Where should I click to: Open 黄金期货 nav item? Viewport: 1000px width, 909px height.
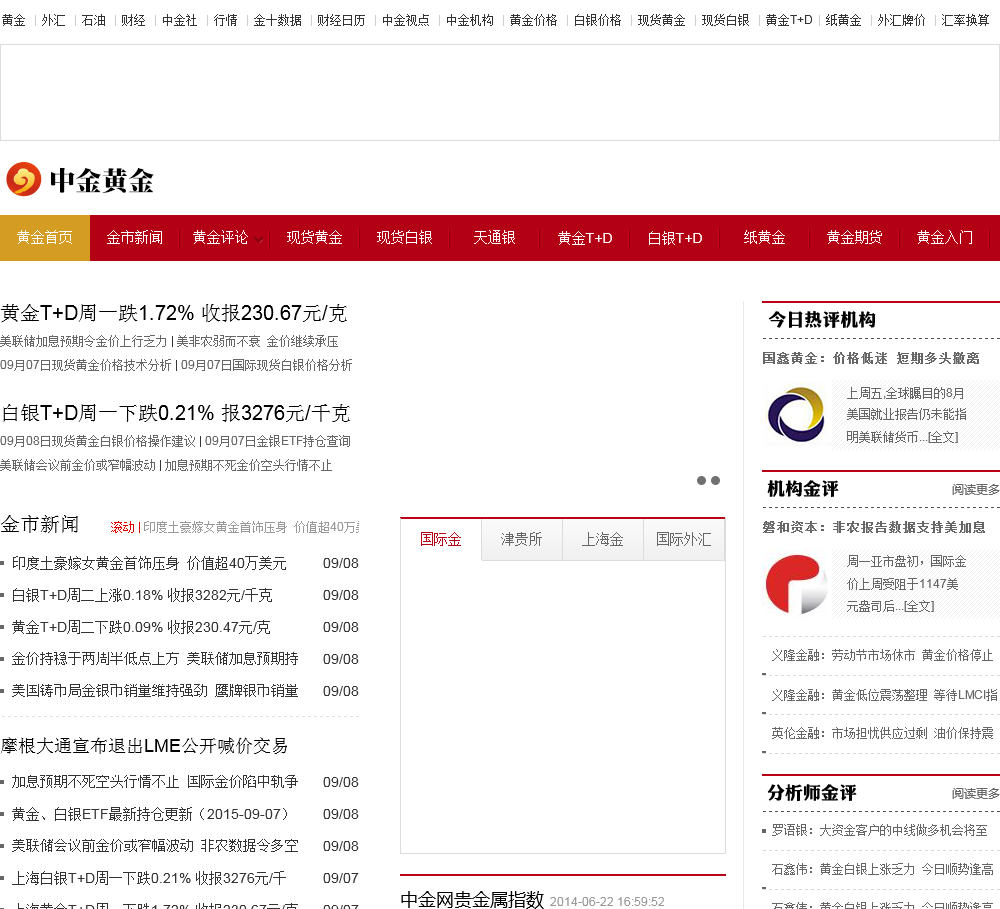coord(855,238)
